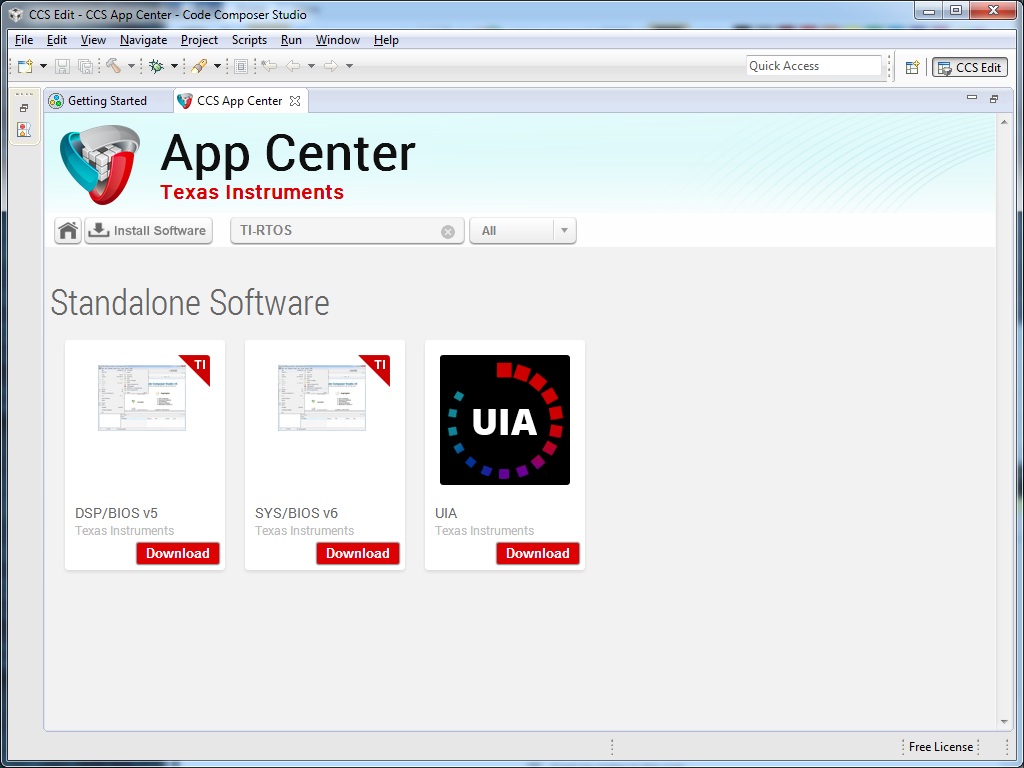The width and height of the screenshot is (1024, 768).
Task: Click the Debug bug icon
Action: (156, 66)
